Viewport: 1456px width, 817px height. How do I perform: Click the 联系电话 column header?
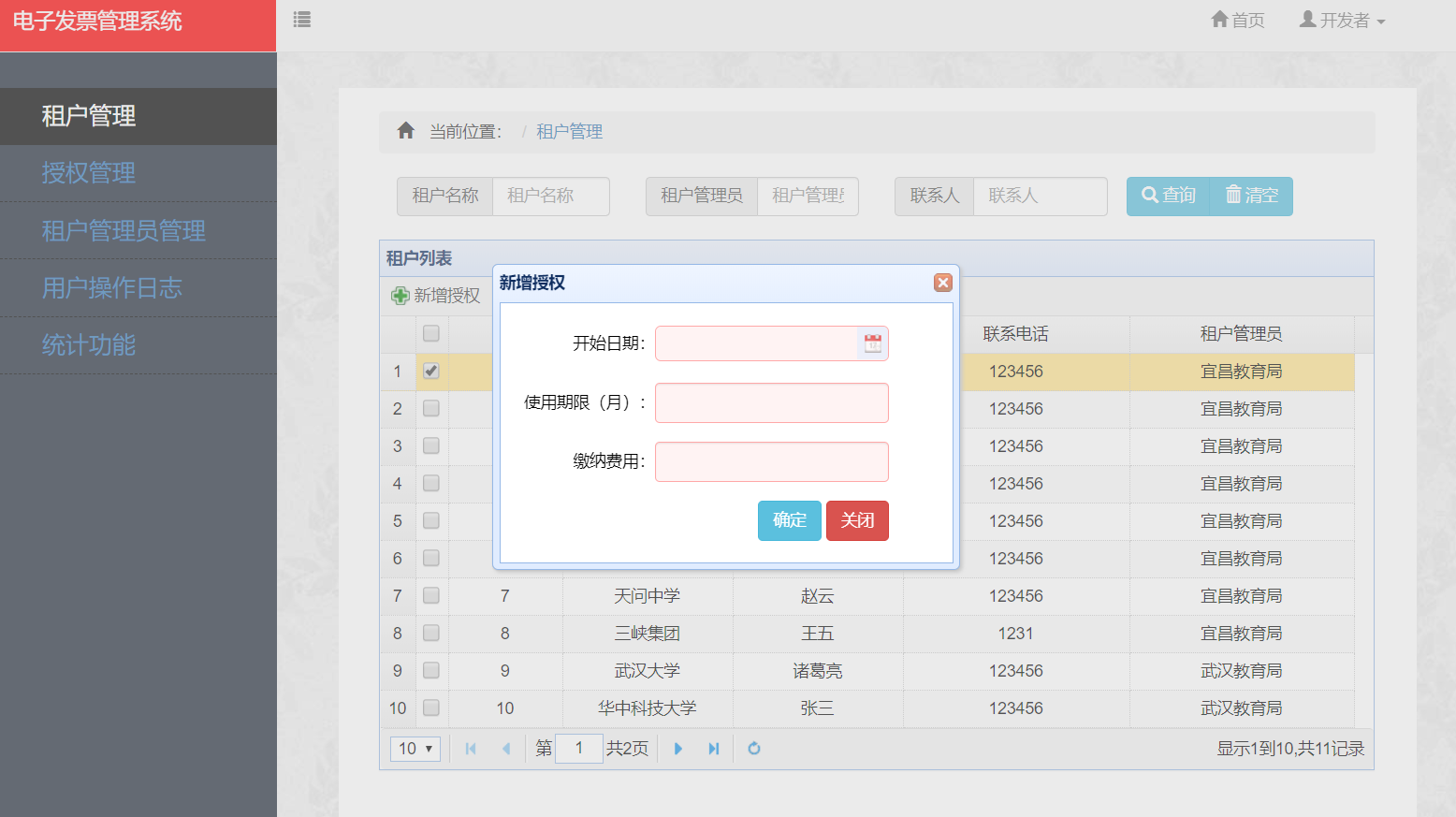(1016, 334)
